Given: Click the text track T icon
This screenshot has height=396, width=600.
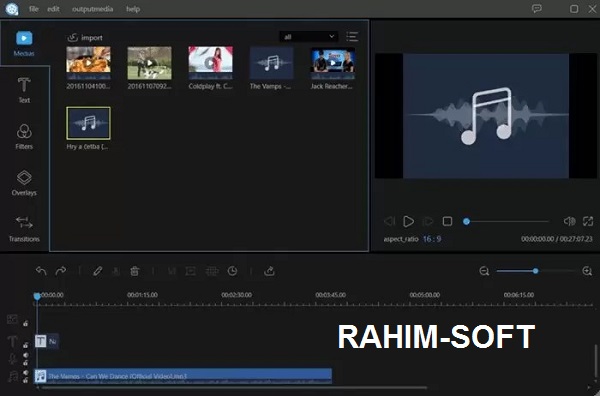Looking at the screenshot, I should coord(12,341).
